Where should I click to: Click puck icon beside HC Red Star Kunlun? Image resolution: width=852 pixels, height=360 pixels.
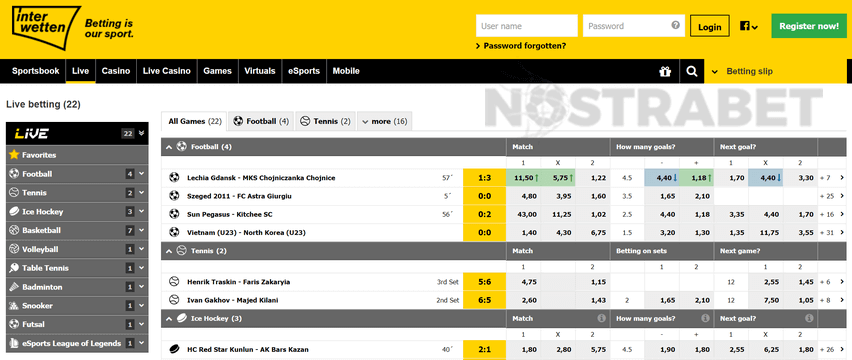click(174, 350)
